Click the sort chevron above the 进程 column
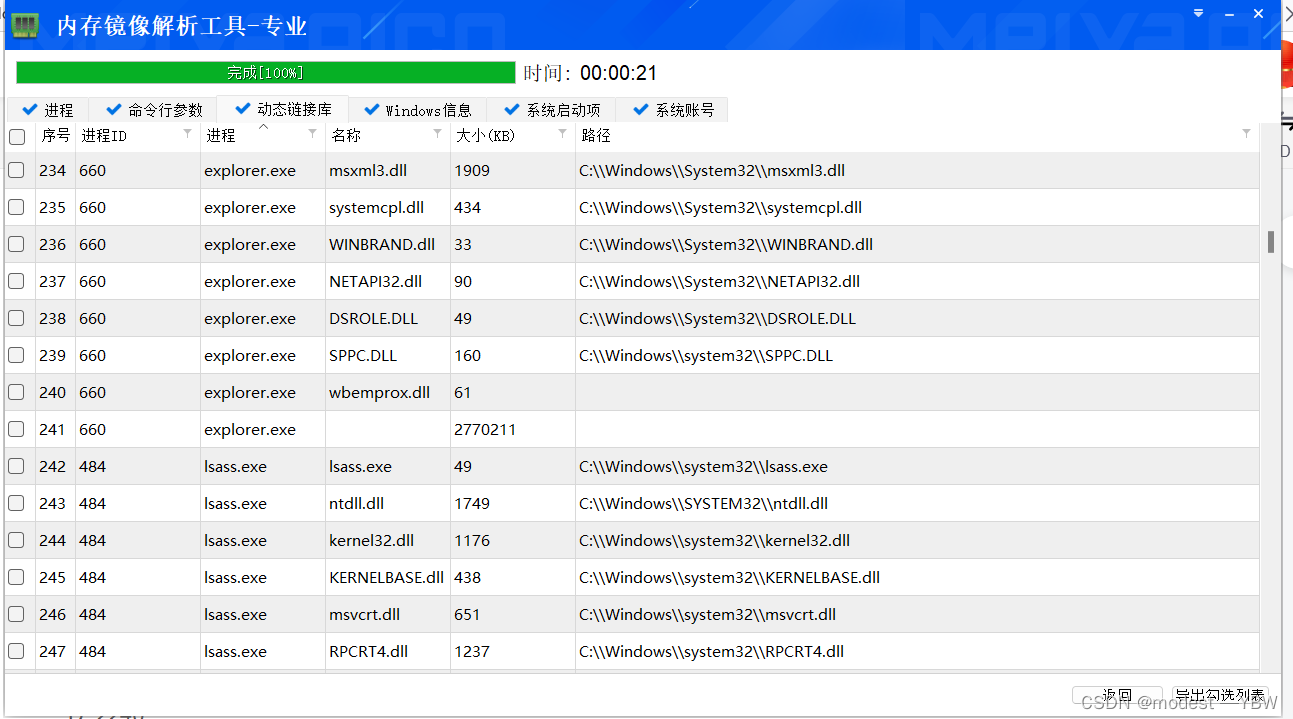This screenshot has height=719, width=1293. tap(264, 125)
